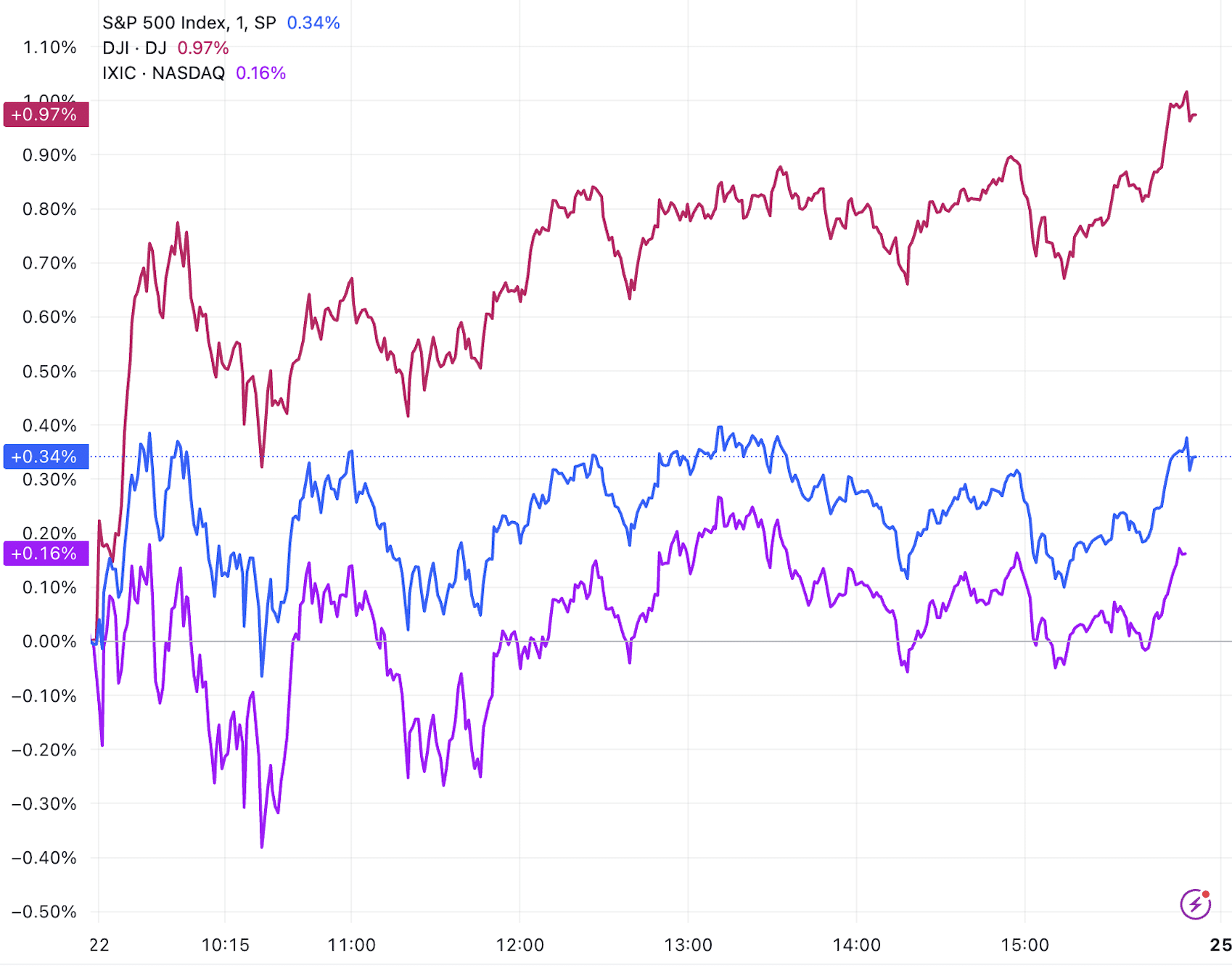Click the 14:00 time axis label
The image size is (1232, 971).
856,945
